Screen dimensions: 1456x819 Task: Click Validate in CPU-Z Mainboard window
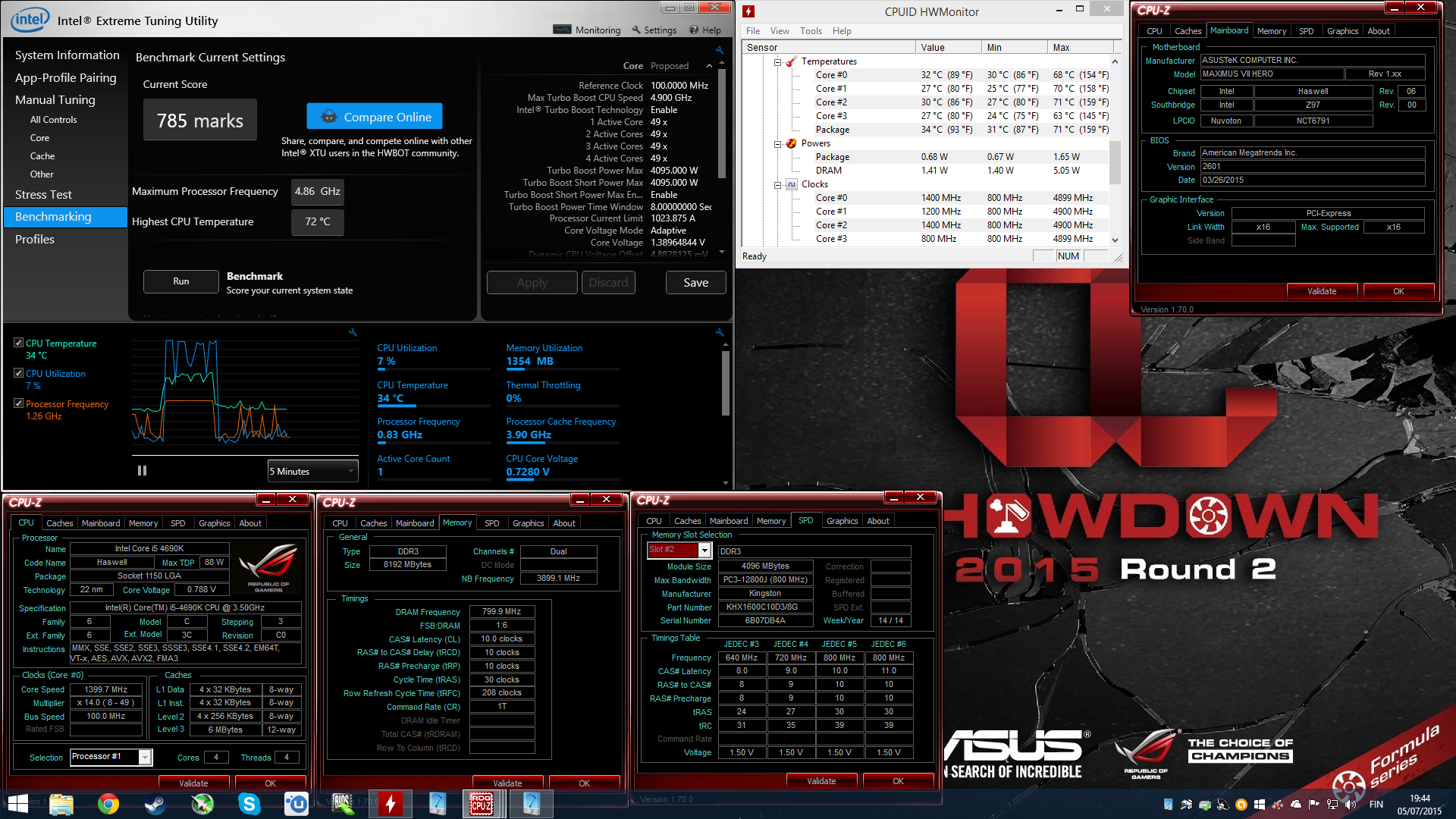(x=1322, y=291)
